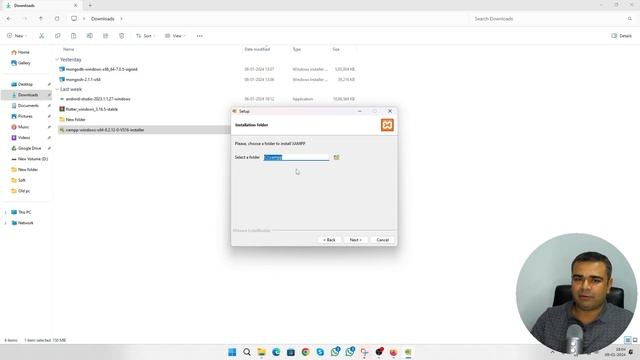Click the Next button in Setup dialog
Viewport: 640px width, 360px height.
click(356, 240)
